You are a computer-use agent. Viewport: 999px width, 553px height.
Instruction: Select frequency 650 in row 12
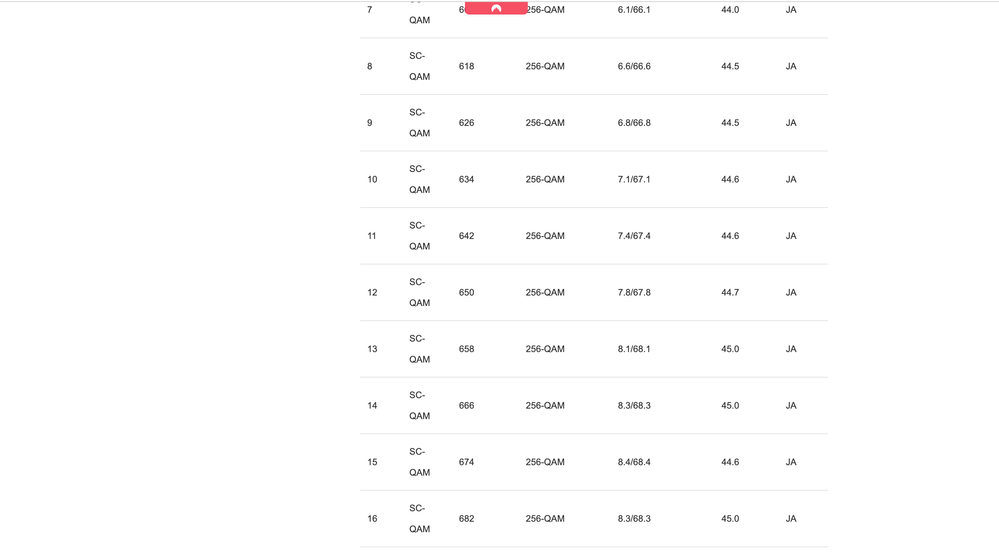click(466, 292)
